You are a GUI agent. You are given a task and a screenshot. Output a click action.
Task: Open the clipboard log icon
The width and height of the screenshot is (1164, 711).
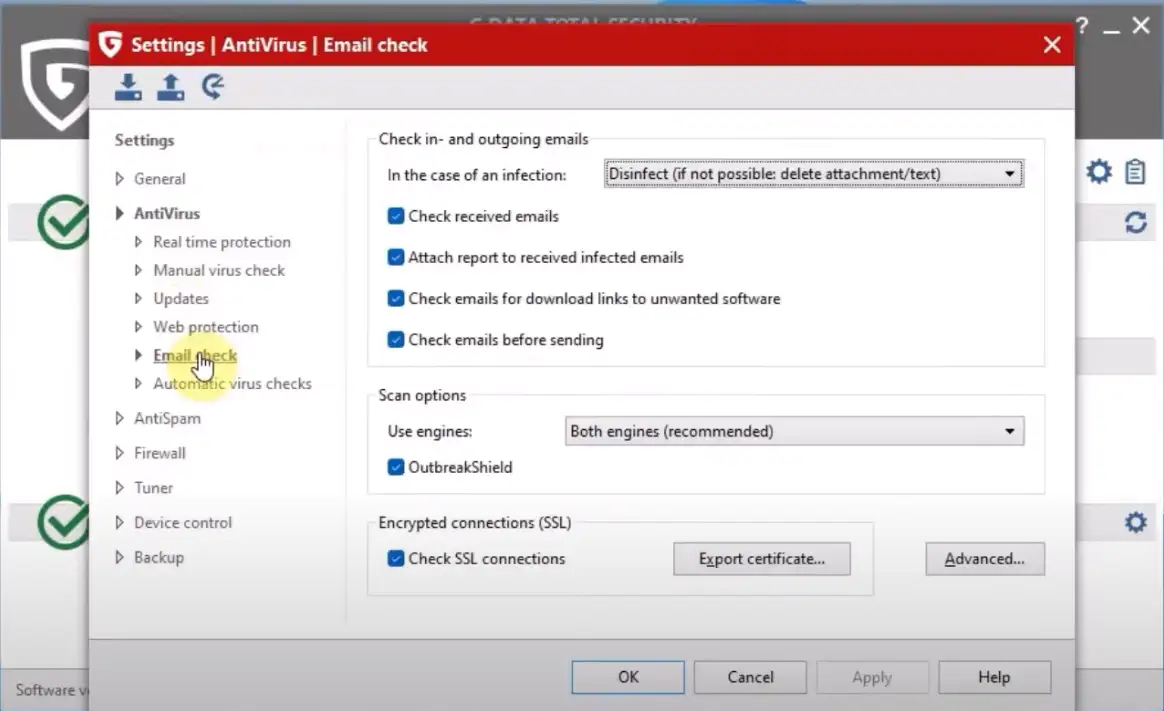pos(1135,172)
